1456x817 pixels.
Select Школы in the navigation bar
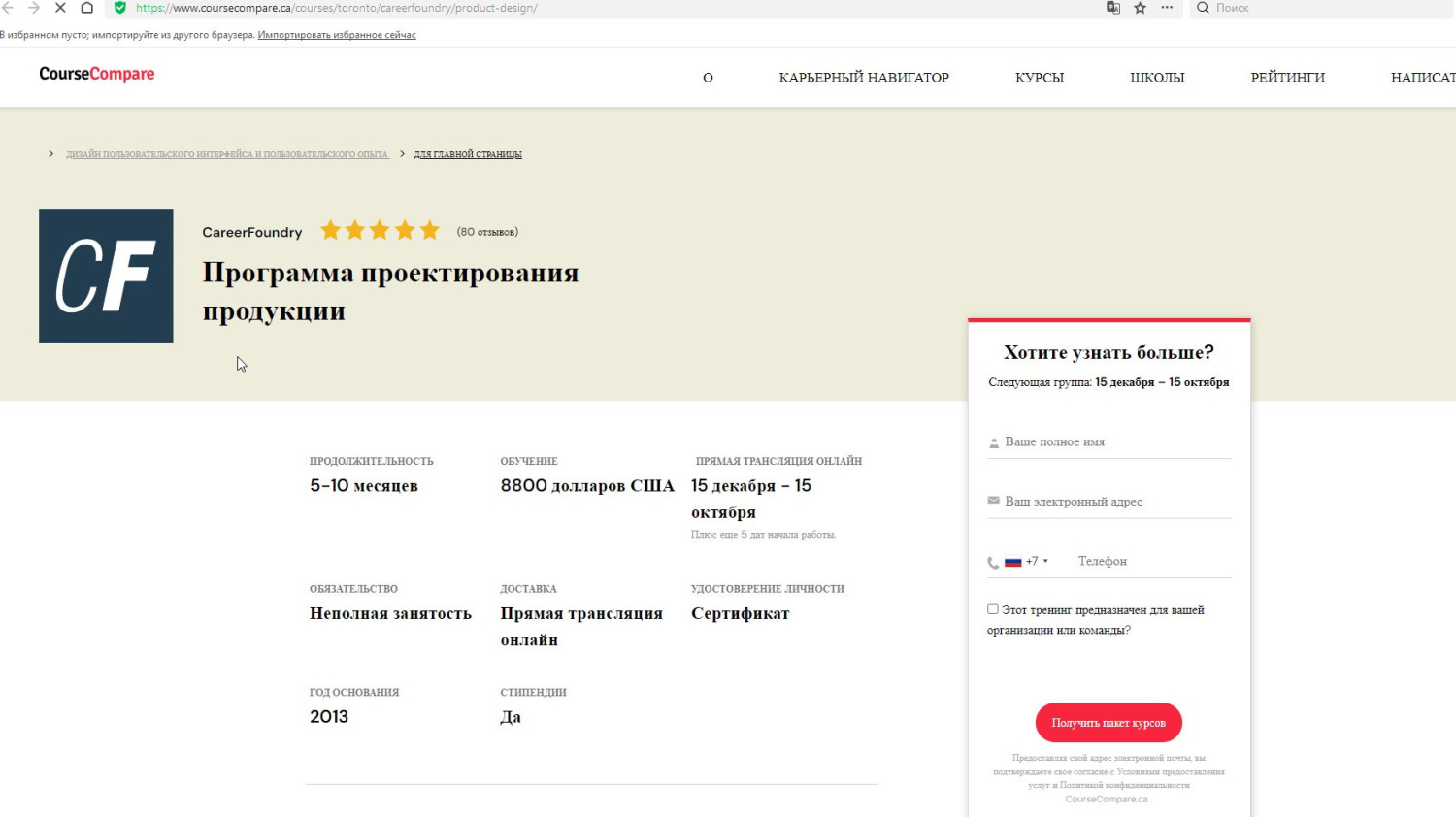pyautogui.click(x=1157, y=78)
